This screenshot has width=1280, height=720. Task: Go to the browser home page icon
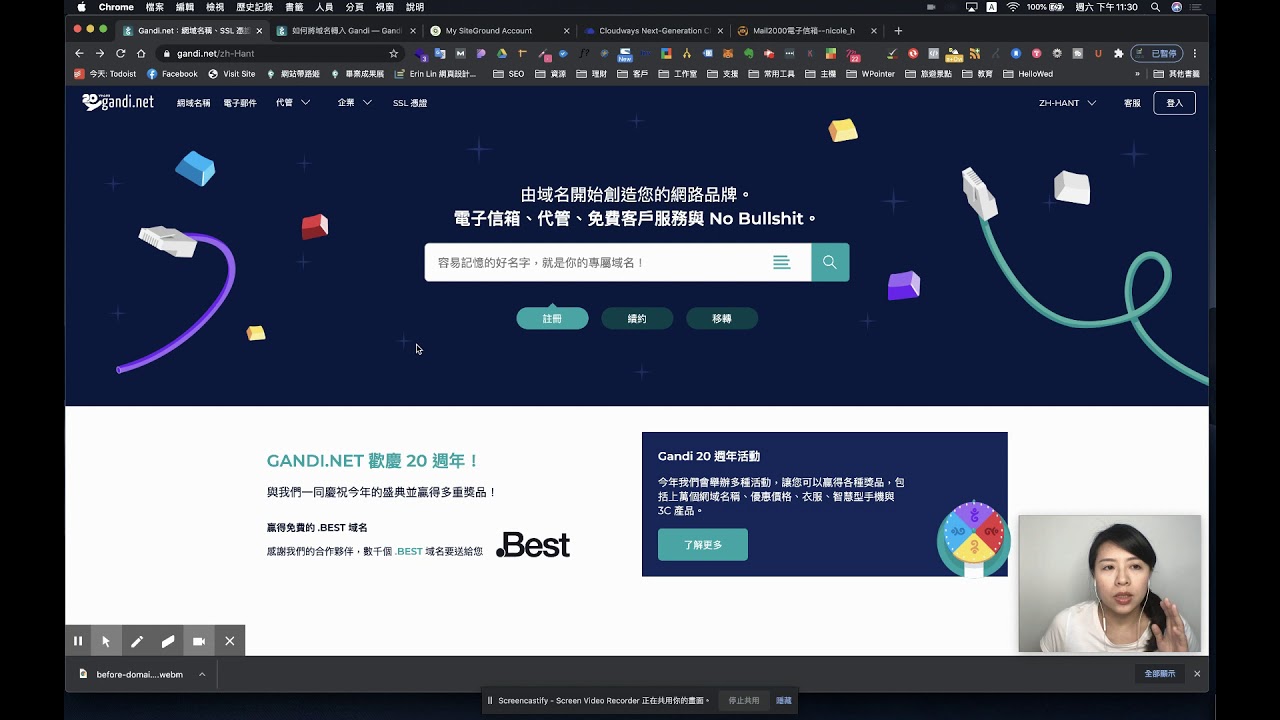tap(141, 53)
